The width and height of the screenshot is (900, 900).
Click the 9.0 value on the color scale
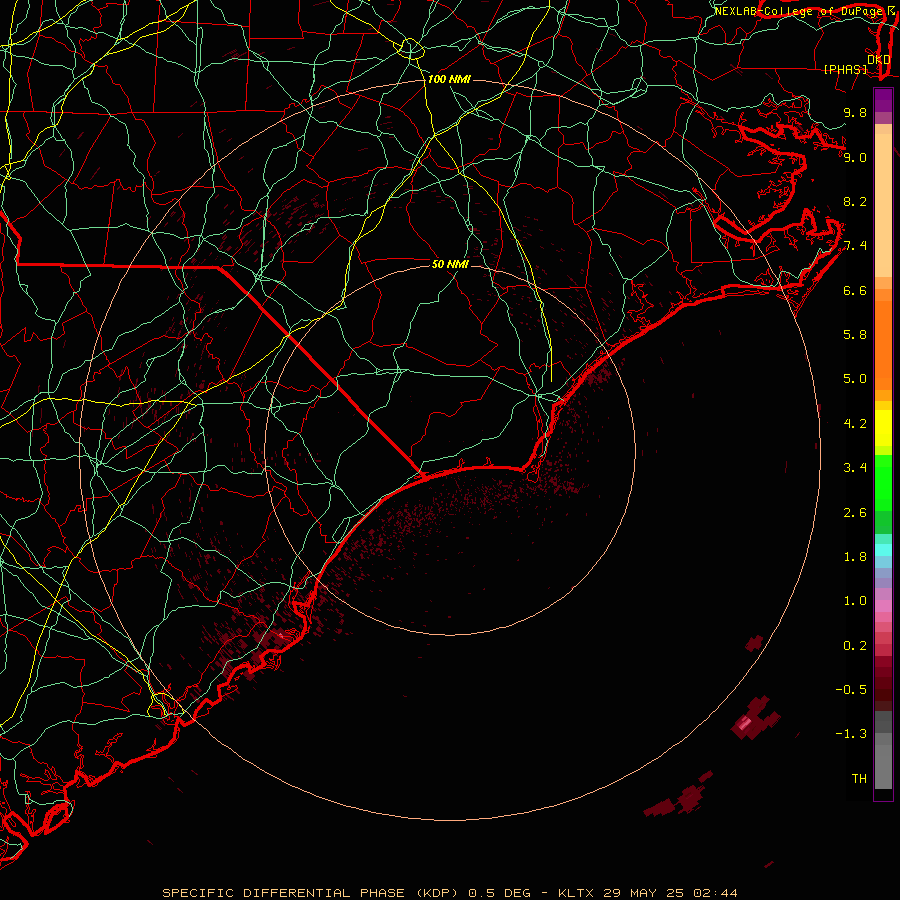pyautogui.click(x=855, y=157)
